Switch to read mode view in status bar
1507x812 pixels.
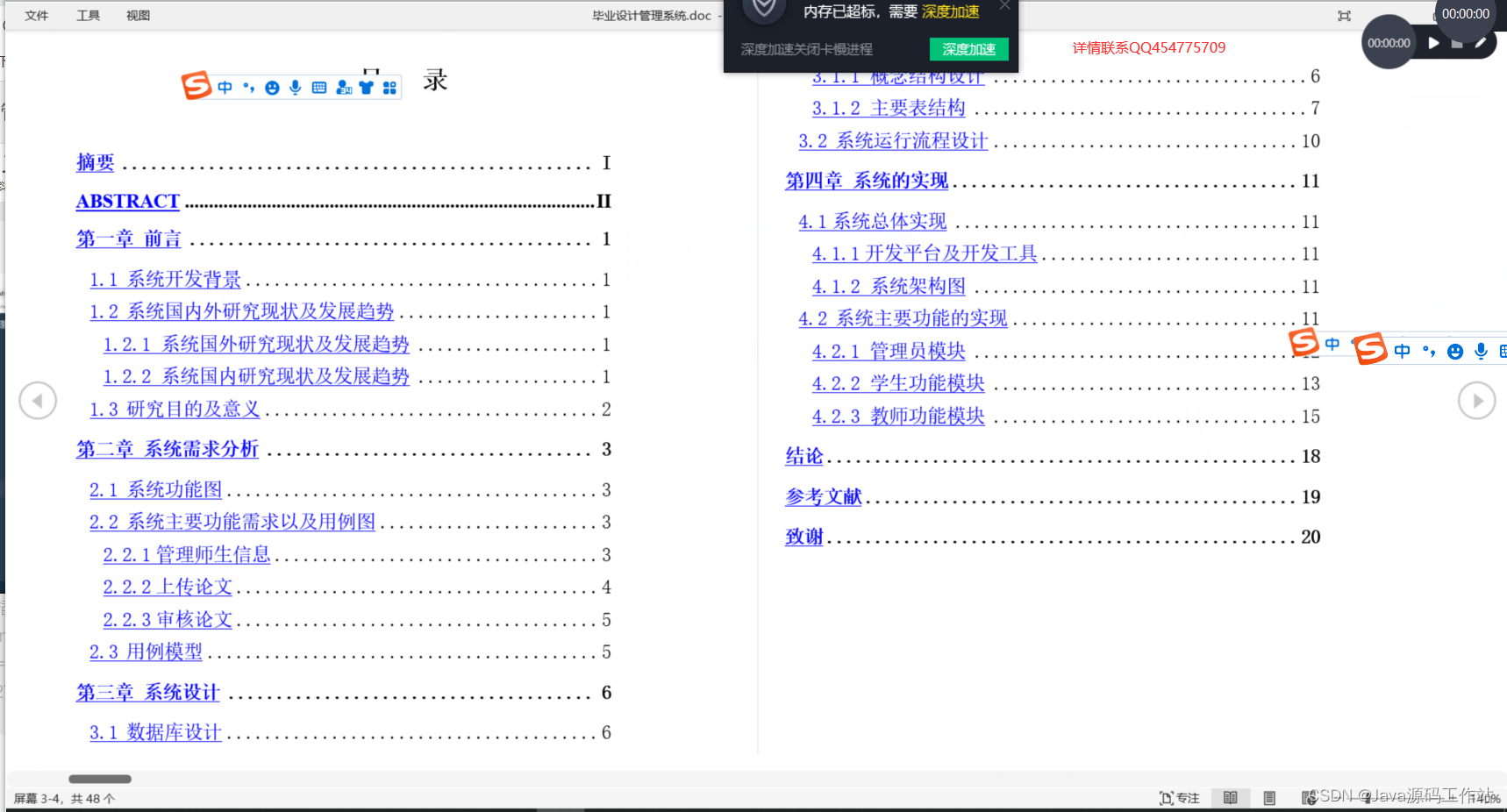1231,798
